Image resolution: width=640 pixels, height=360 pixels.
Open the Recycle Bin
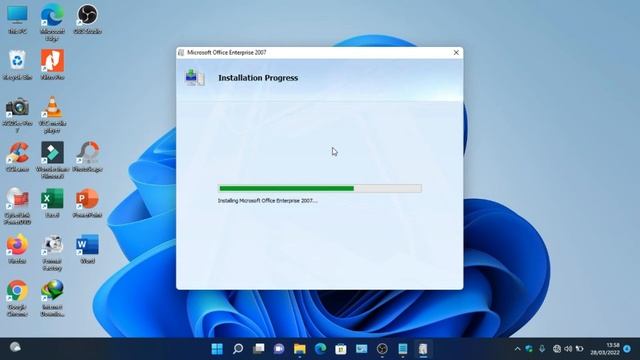(x=17, y=64)
